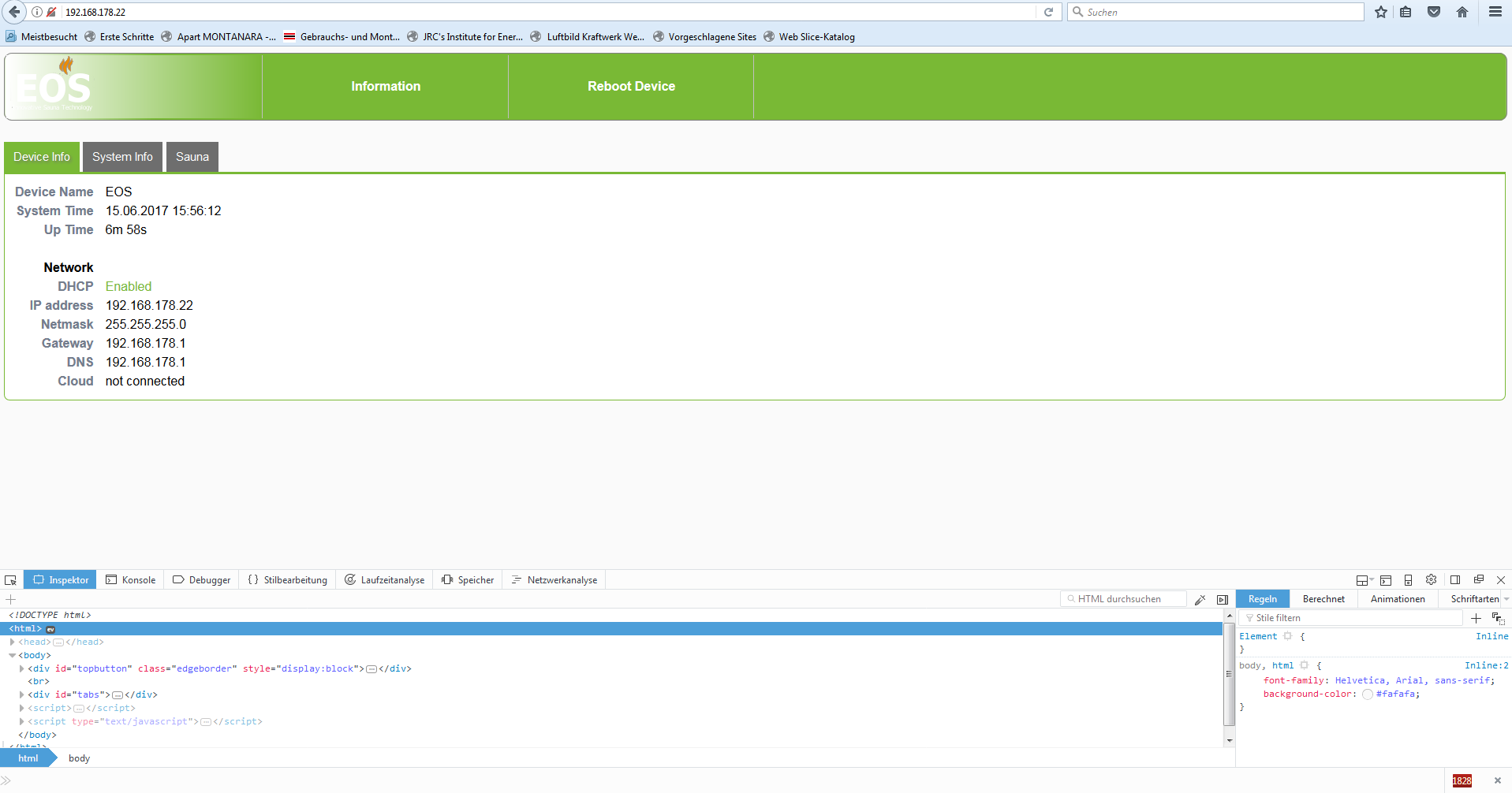The height and width of the screenshot is (793, 1512).
Task: Switch to Konsole devtools tab
Action: 131,580
